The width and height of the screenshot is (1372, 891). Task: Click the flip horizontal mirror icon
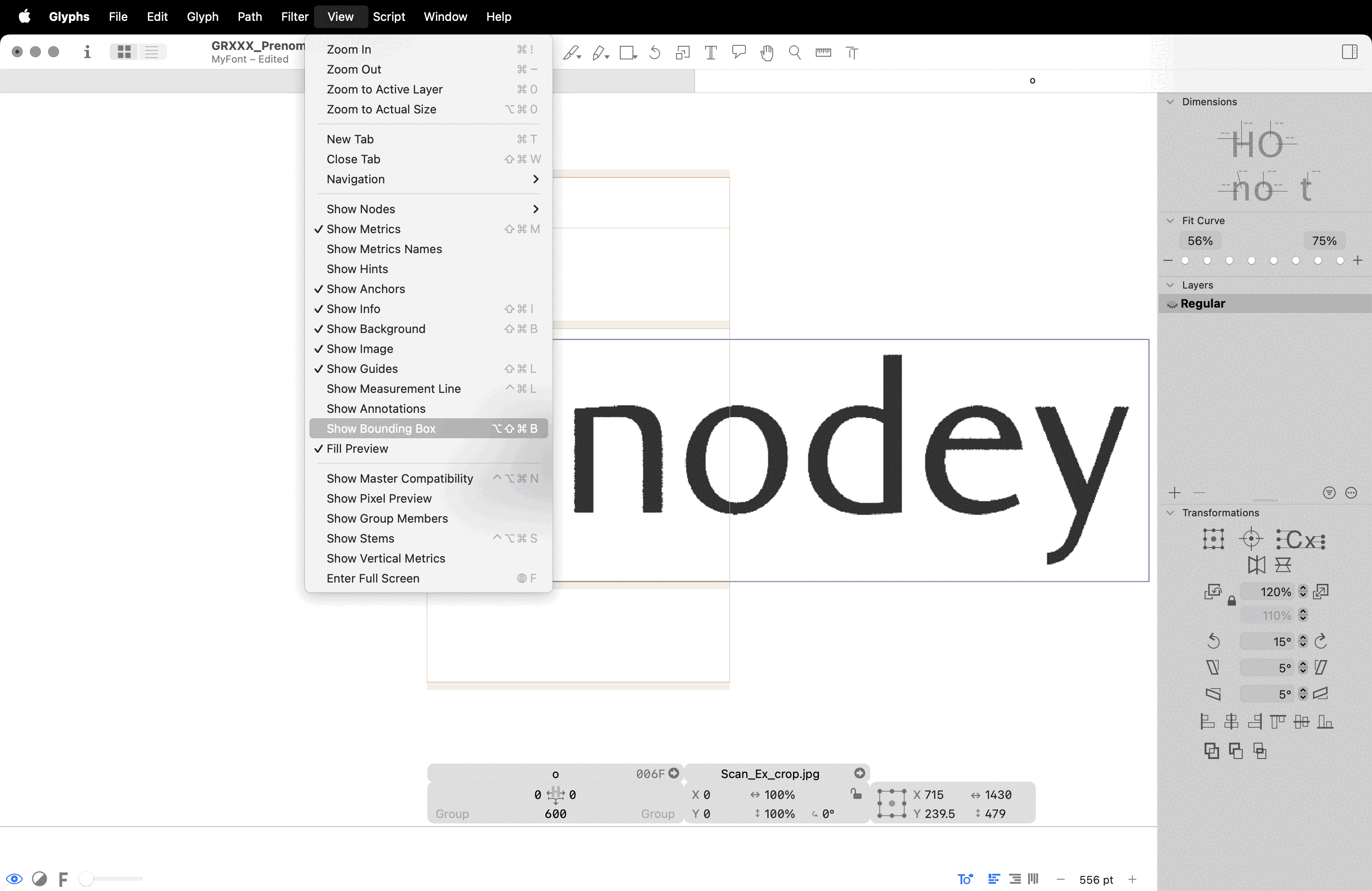click(1256, 565)
